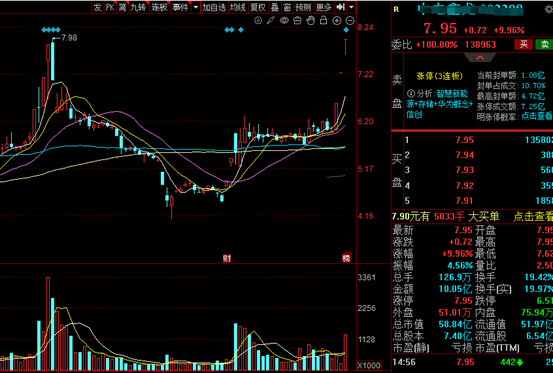
Task: Open dropdown arrow at toolbar's far right
Action: 352,7
